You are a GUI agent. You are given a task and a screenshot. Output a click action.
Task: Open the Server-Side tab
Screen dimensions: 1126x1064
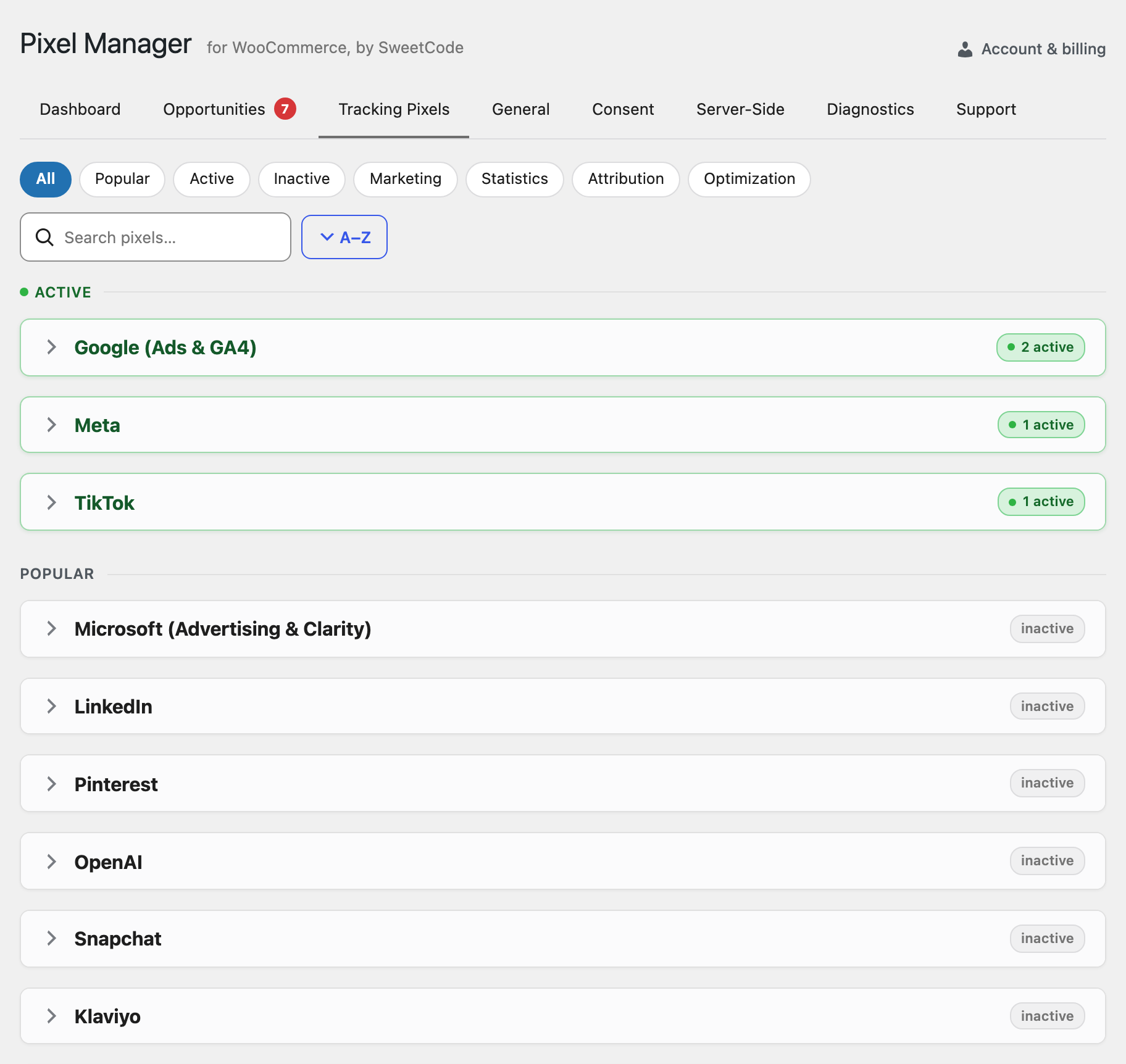[x=740, y=109]
